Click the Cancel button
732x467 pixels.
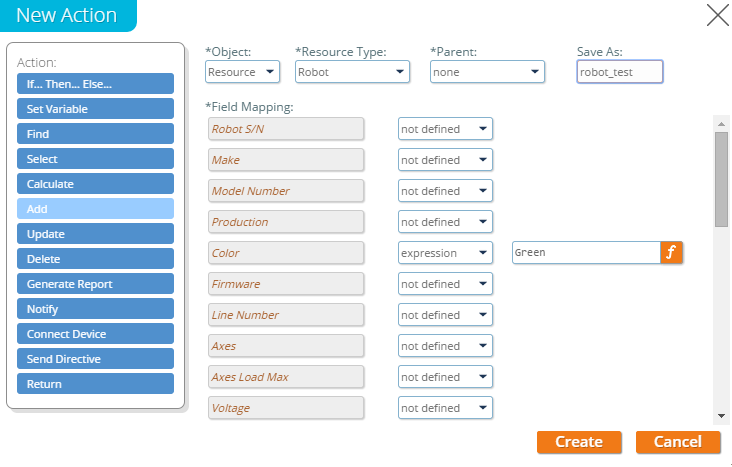678,442
